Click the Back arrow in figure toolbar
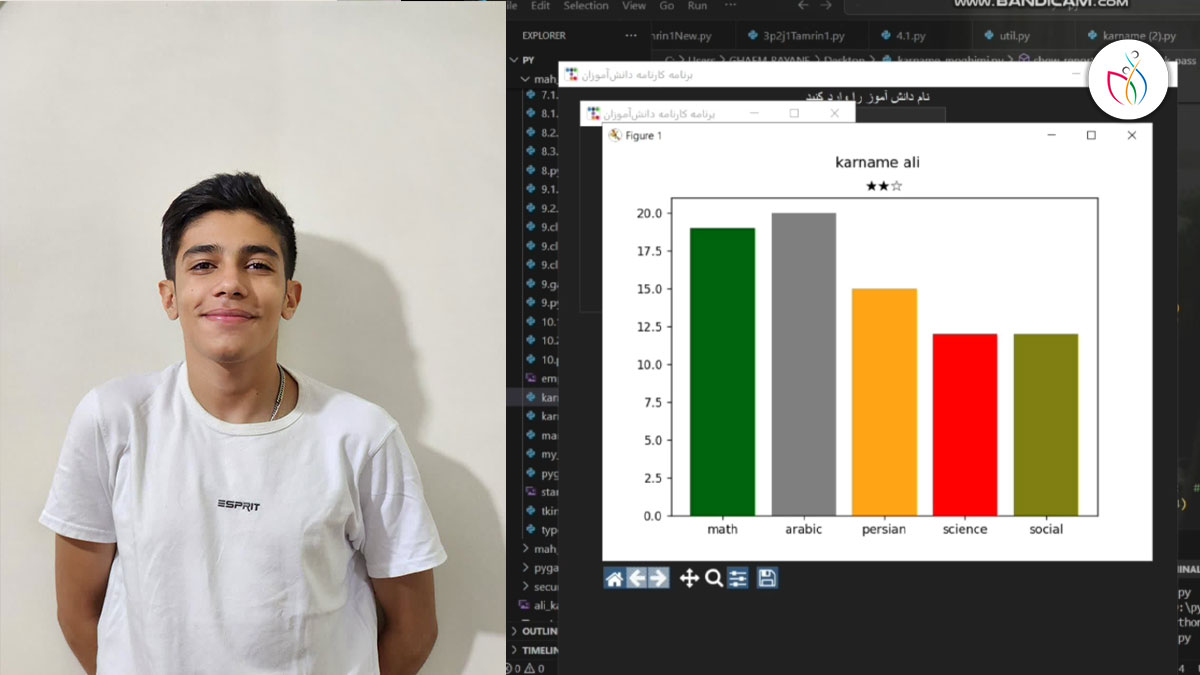Image resolution: width=1200 pixels, height=675 pixels. (636, 578)
